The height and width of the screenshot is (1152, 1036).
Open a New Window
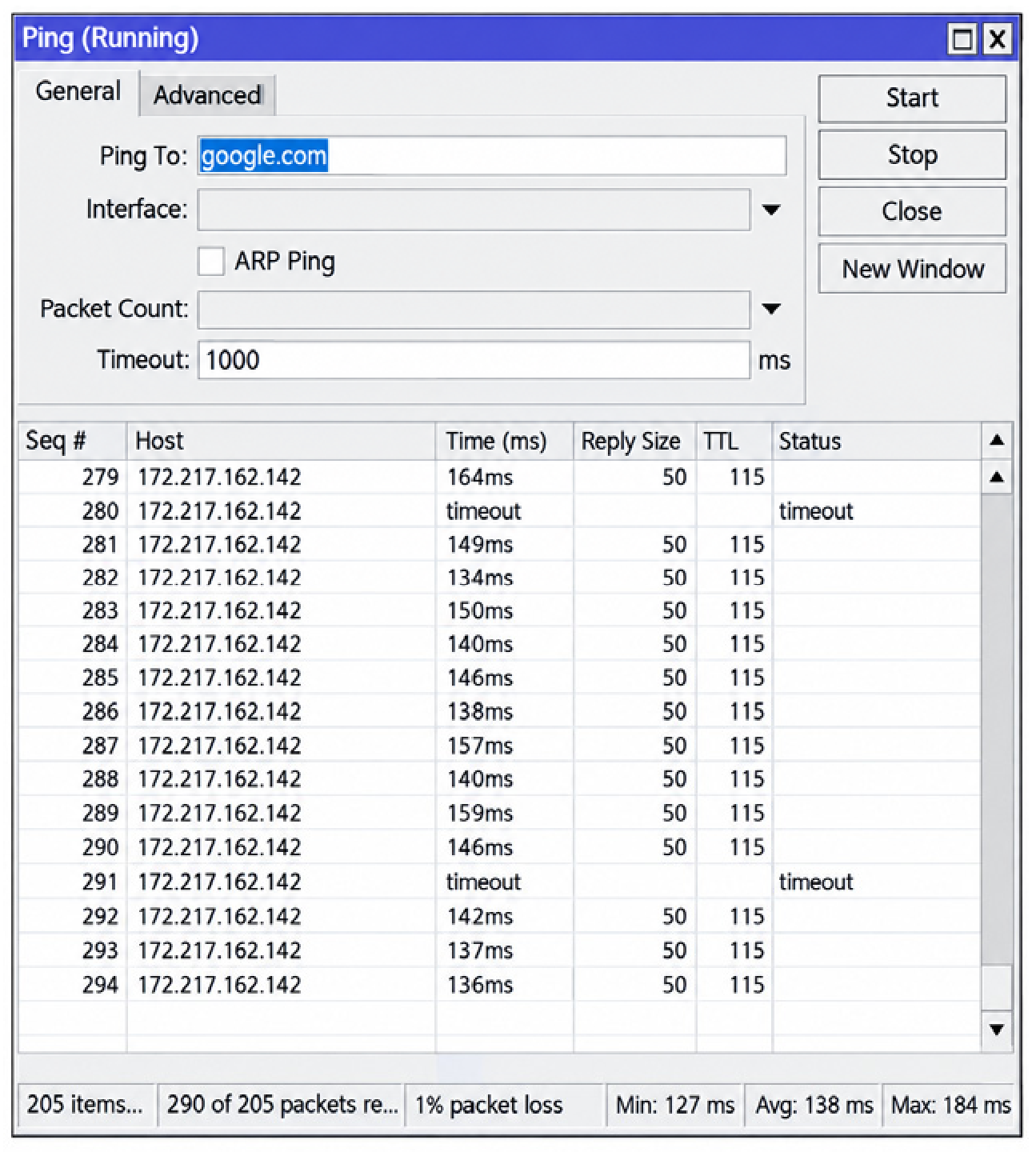click(912, 269)
